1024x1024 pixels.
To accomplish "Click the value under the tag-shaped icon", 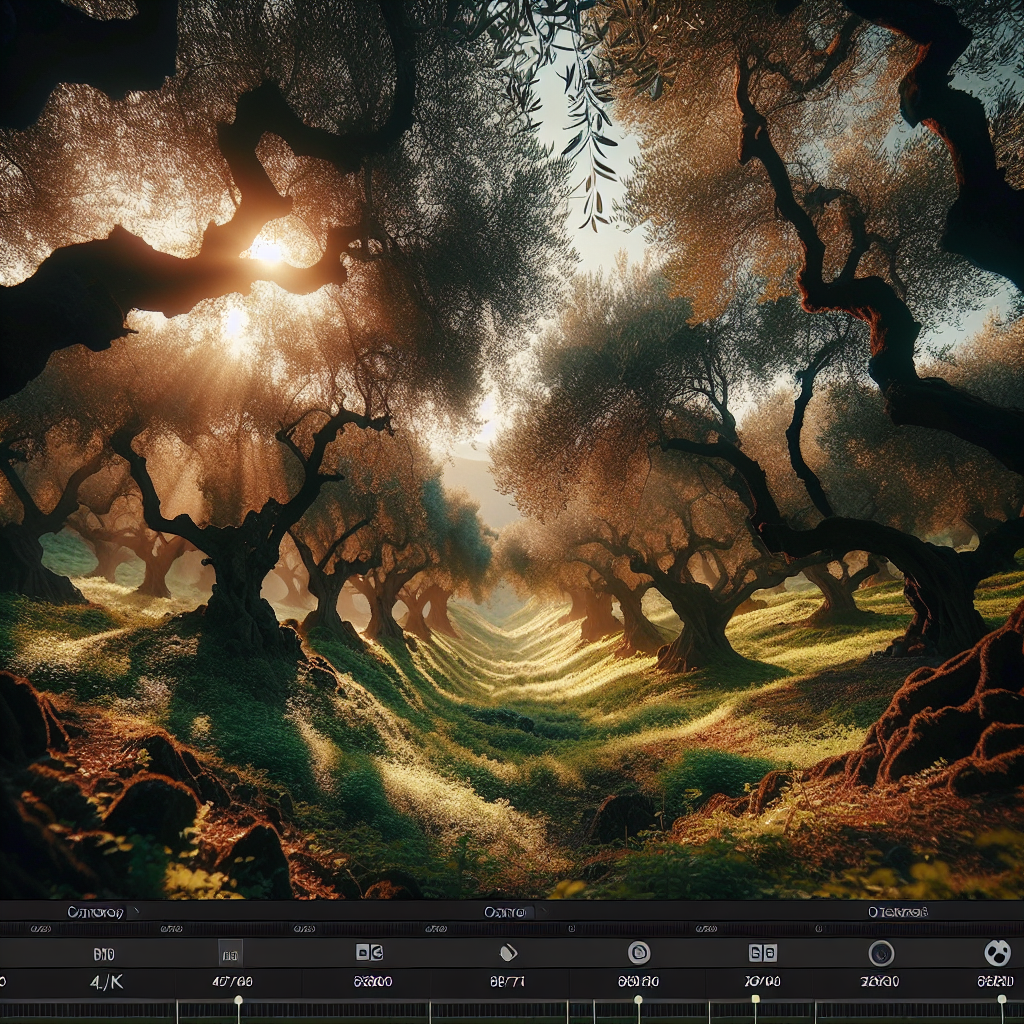I will [x=507, y=982].
